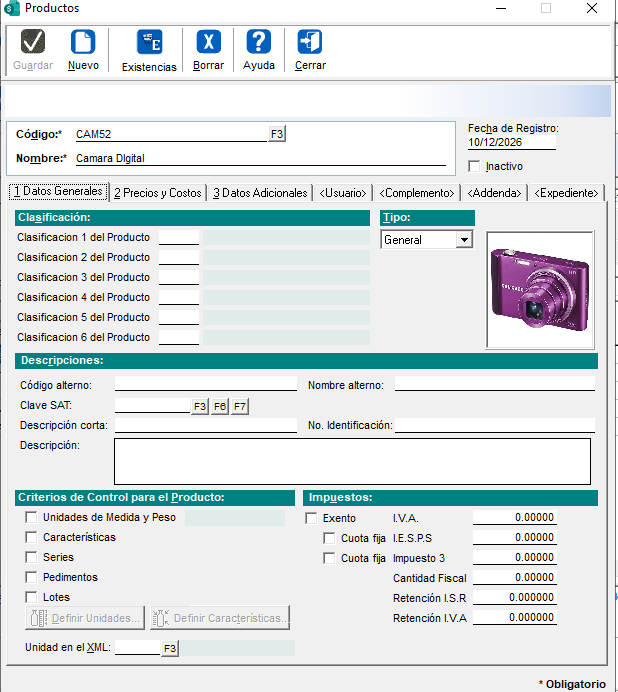
Task: Click the purple camera product image
Action: 540,290
